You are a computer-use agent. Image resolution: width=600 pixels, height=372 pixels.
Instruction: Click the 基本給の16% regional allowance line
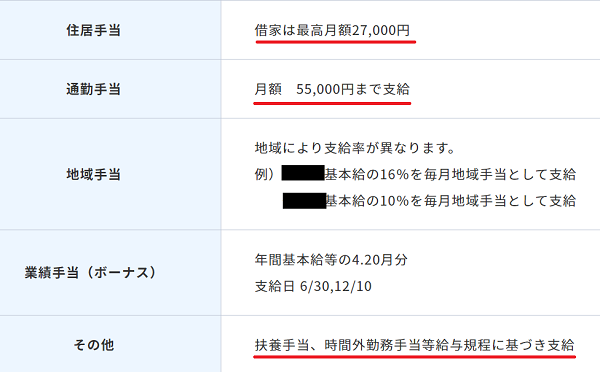click(x=415, y=174)
